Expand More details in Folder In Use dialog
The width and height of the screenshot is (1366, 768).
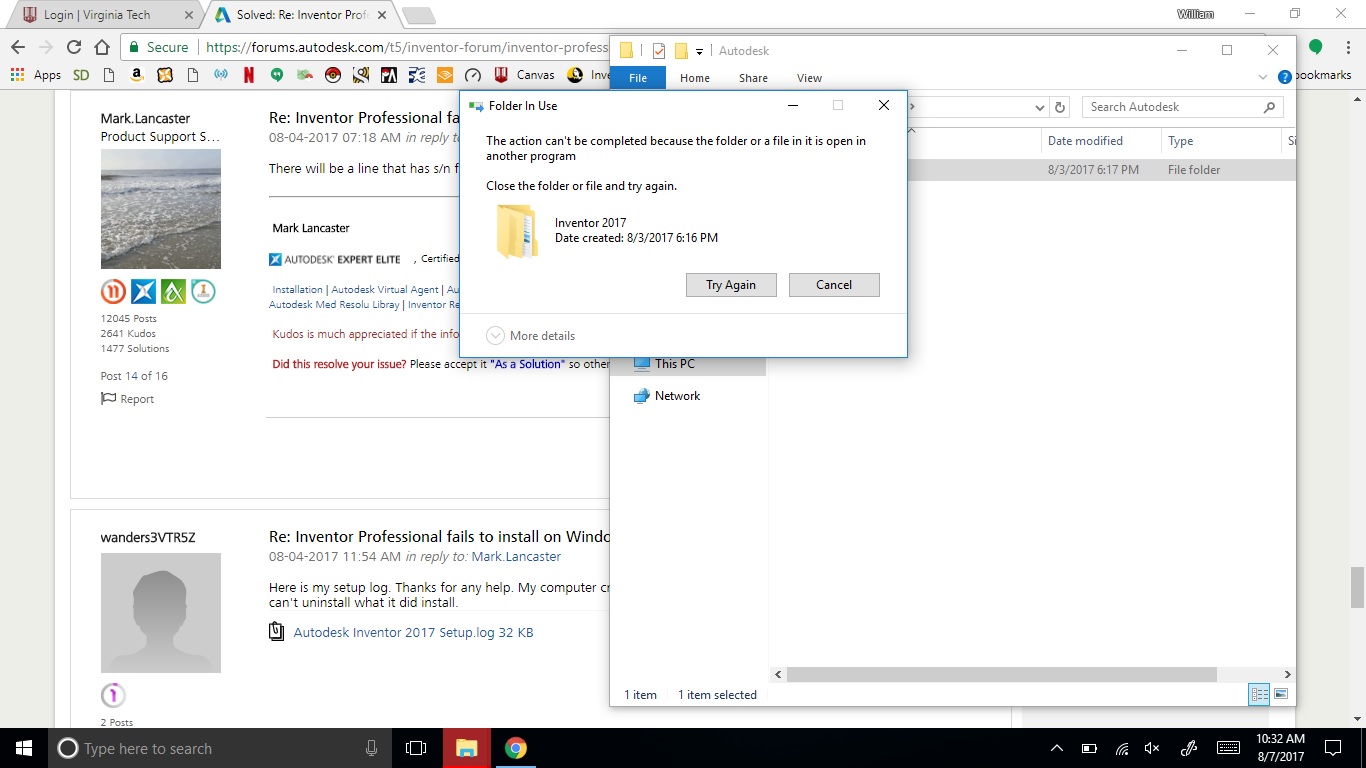[531, 336]
